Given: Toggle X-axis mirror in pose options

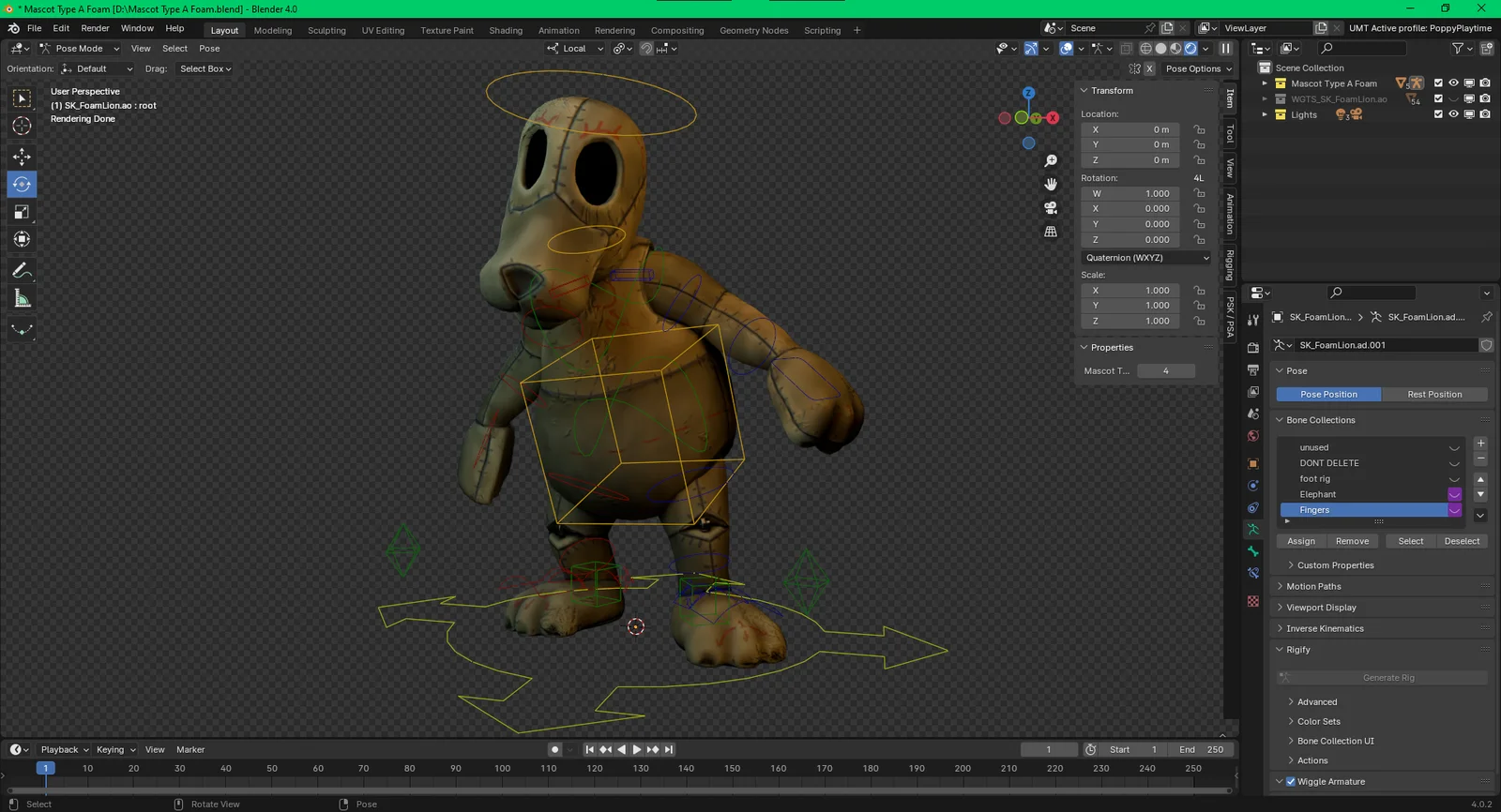Looking at the screenshot, I should coord(1149,68).
